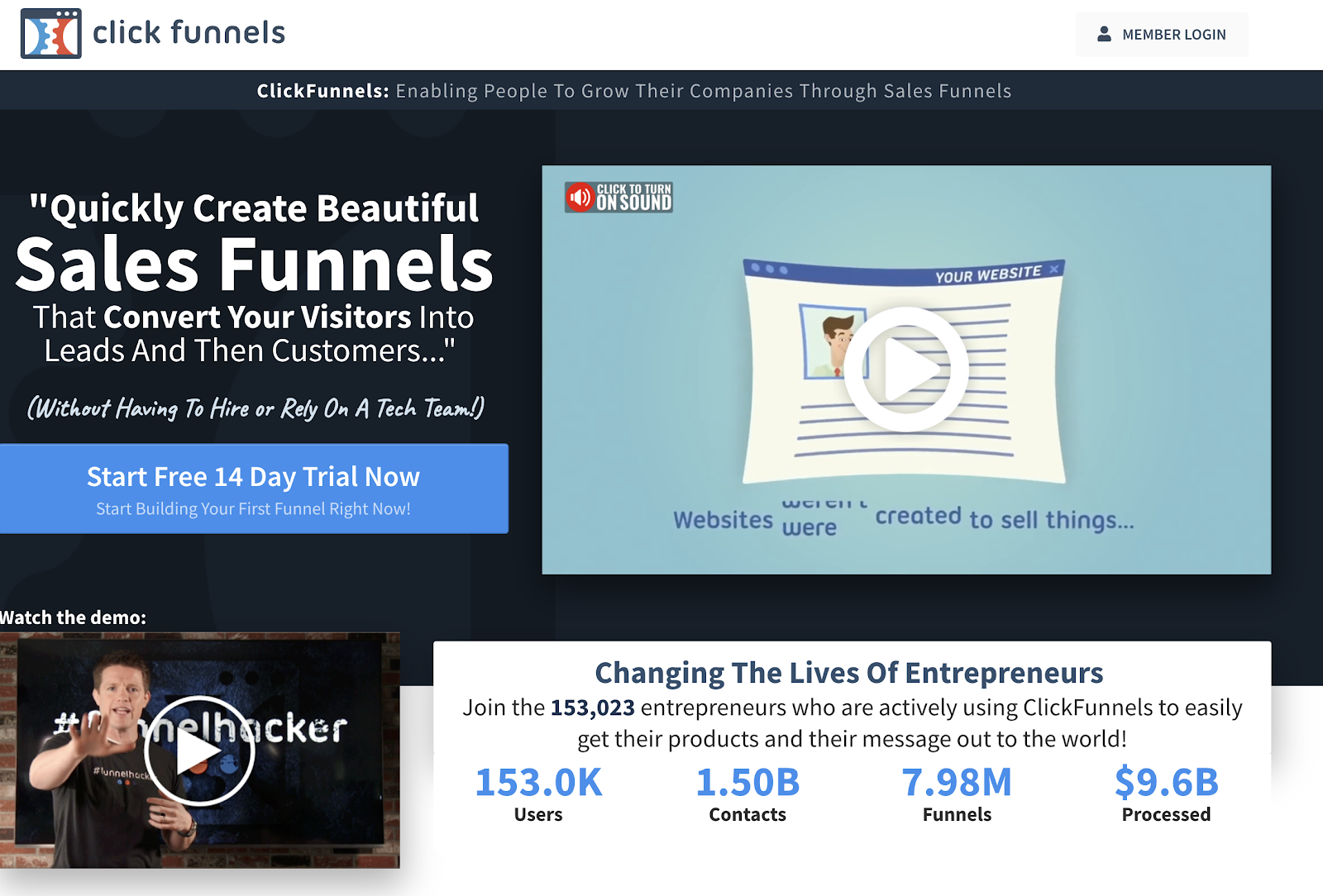Screen dimensions: 1323x896
Task: Click the ClickFunnels logo icon
Action: pos(51,34)
